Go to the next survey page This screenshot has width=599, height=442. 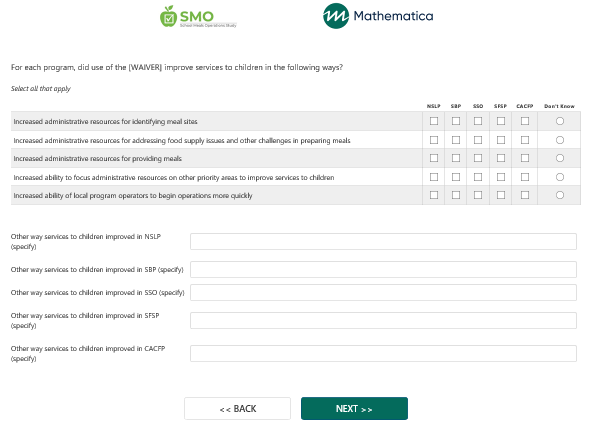coord(354,408)
